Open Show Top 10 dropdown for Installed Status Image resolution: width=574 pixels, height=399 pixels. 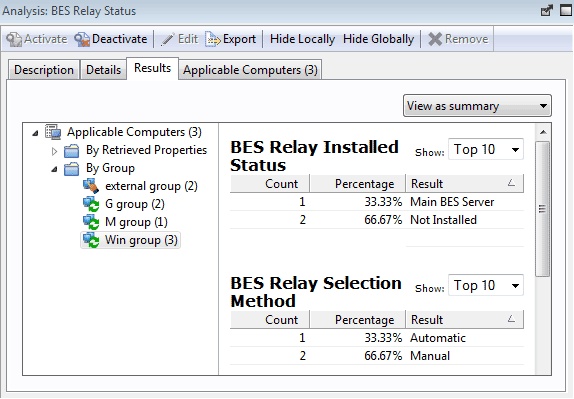(x=486, y=149)
